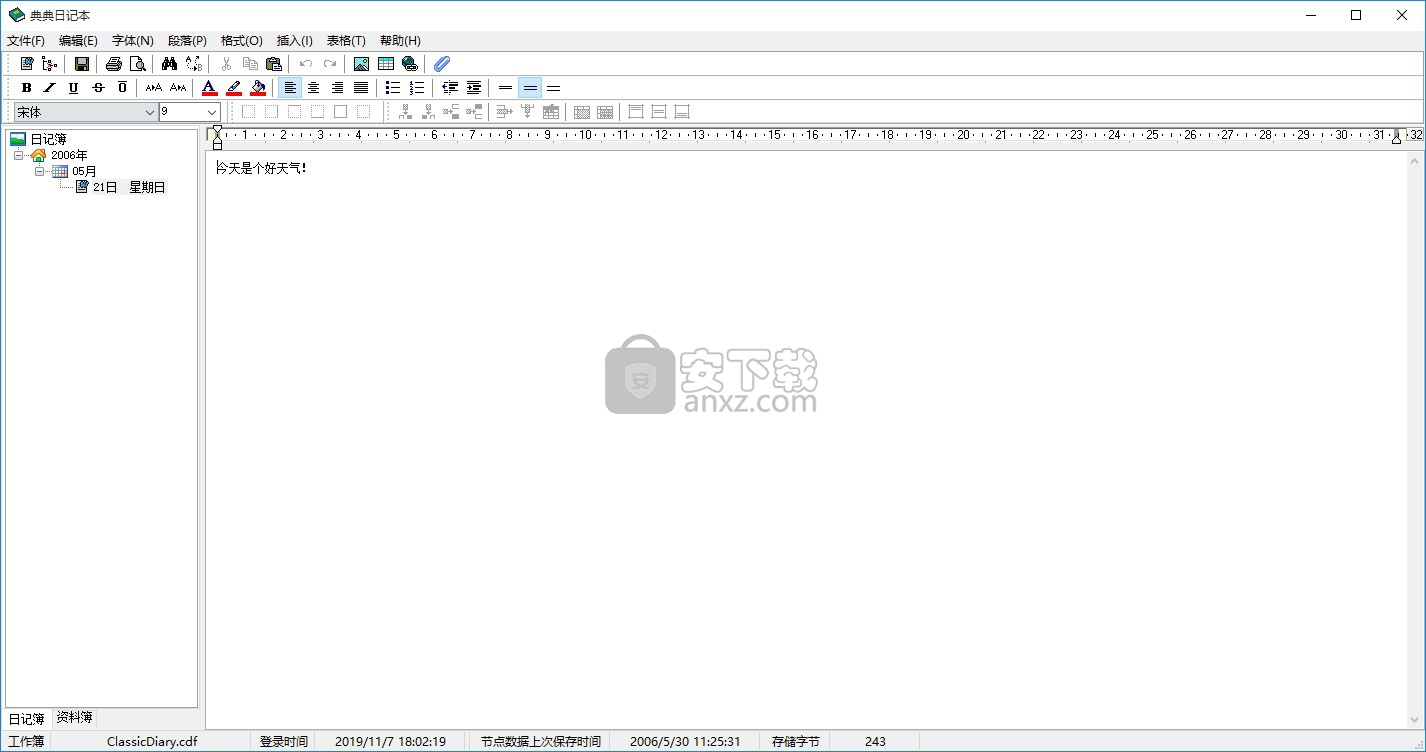Print the current diary entry
This screenshot has height=752, width=1426.
[114, 64]
